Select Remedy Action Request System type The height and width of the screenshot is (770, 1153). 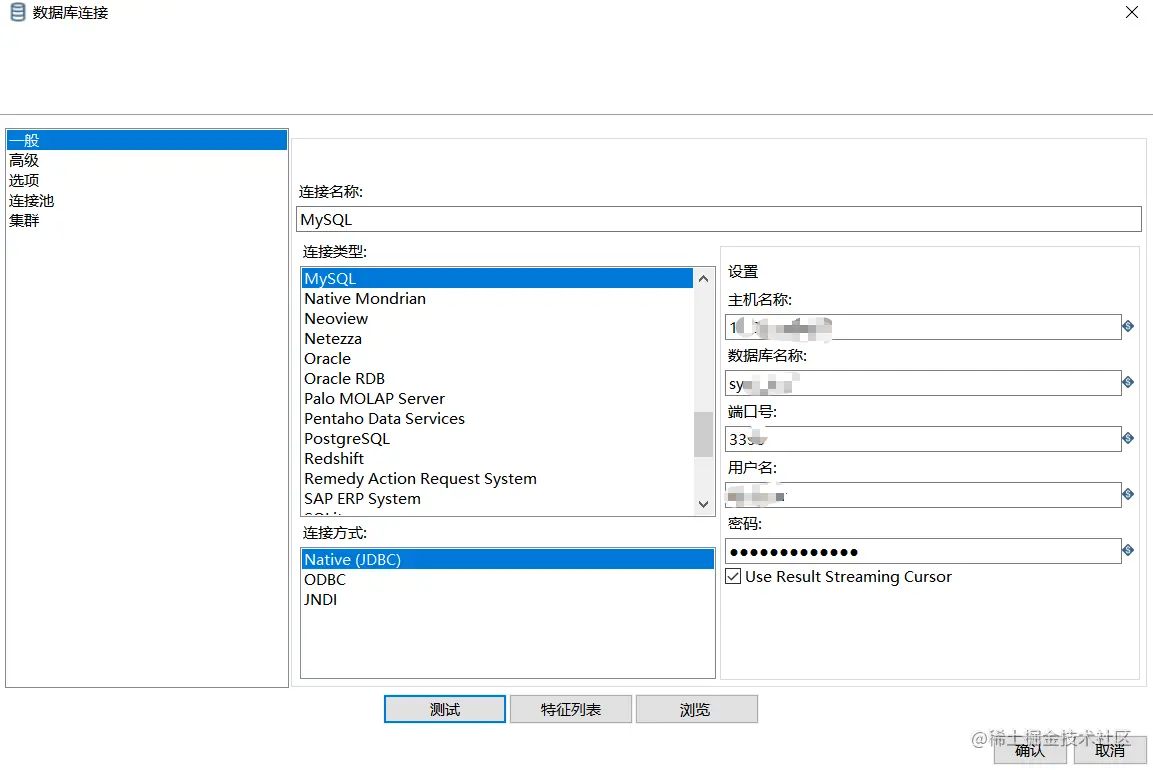(497, 478)
